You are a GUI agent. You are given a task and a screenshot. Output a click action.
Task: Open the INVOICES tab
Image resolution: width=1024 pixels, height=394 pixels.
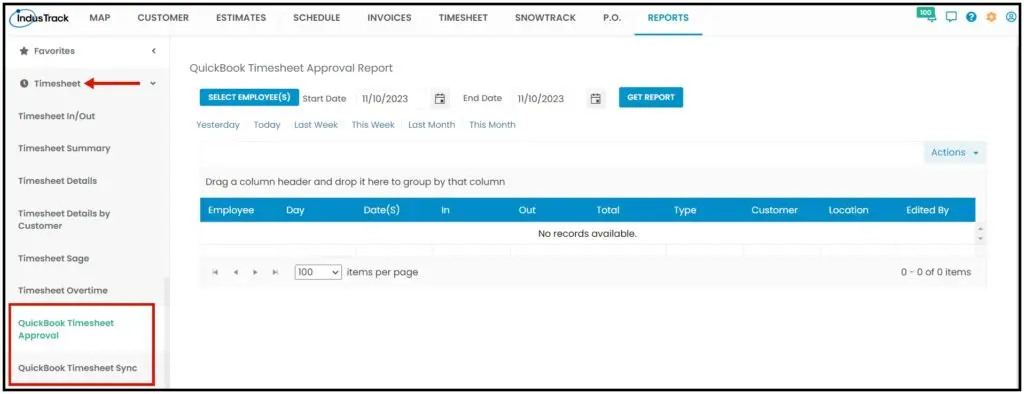coord(389,18)
